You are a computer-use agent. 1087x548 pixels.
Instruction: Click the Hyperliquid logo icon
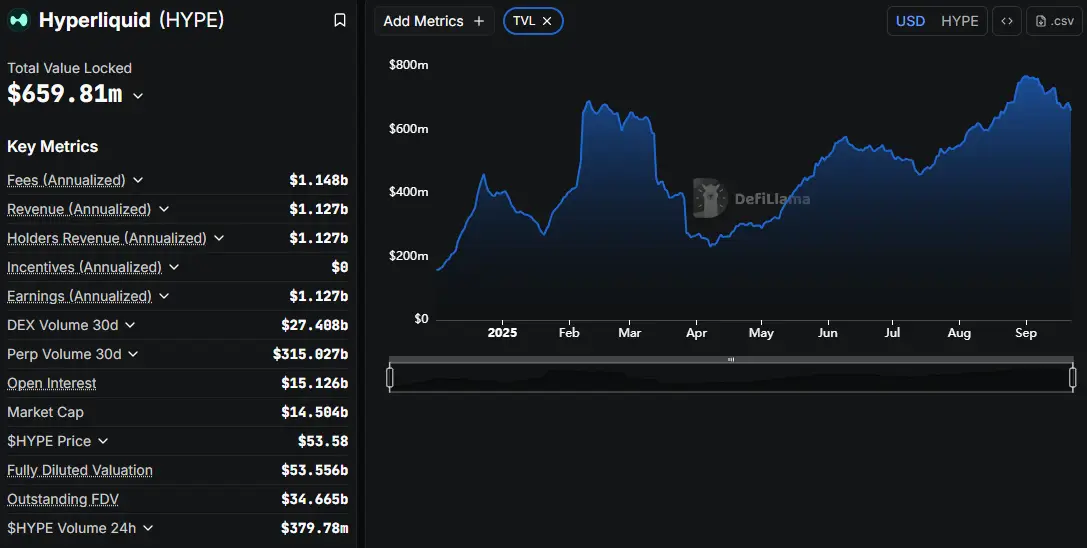(19, 20)
